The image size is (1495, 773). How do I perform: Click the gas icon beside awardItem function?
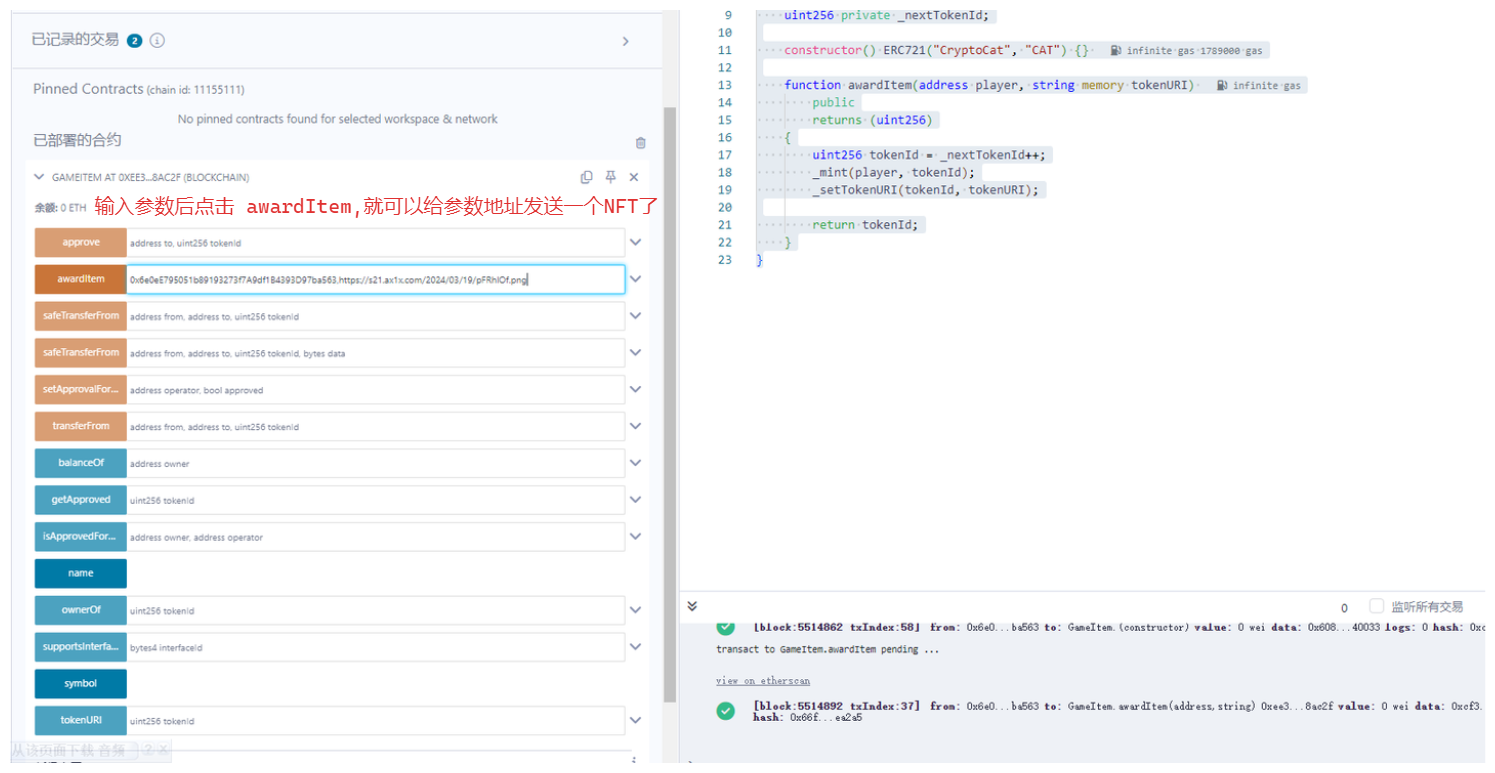tap(1222, 86)
